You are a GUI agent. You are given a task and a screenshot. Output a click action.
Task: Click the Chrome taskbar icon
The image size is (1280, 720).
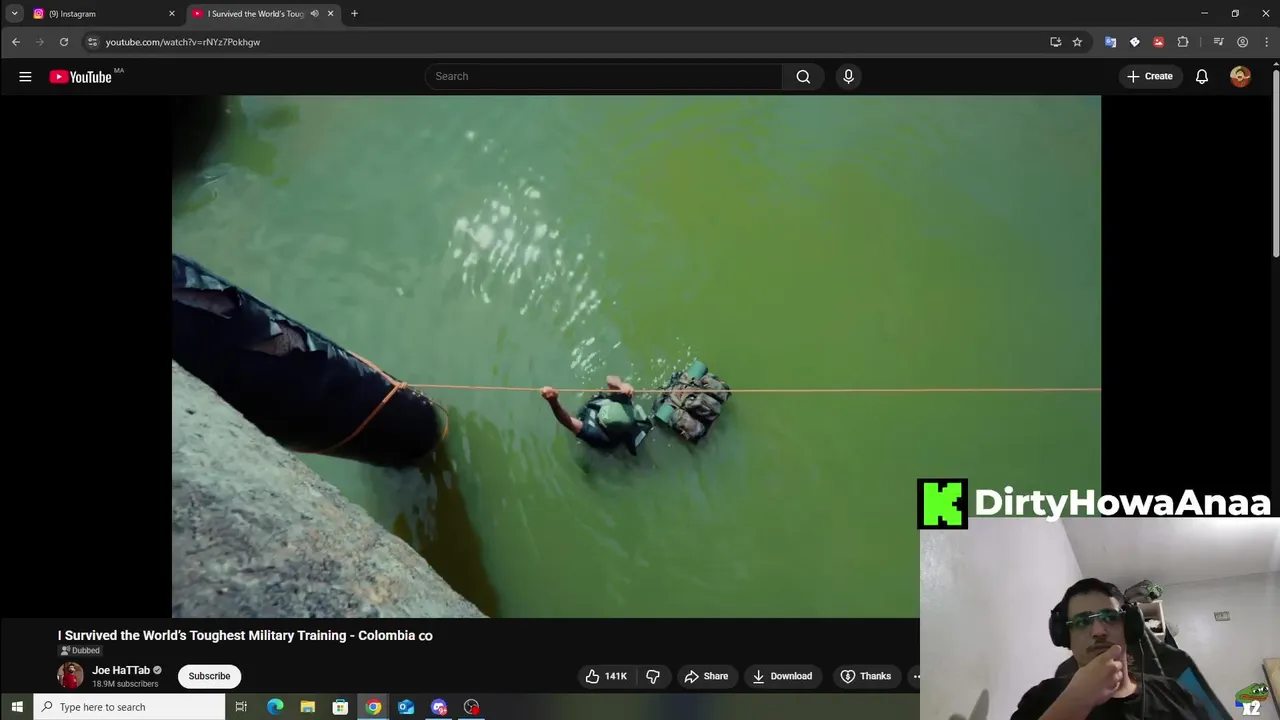[373, 707]
